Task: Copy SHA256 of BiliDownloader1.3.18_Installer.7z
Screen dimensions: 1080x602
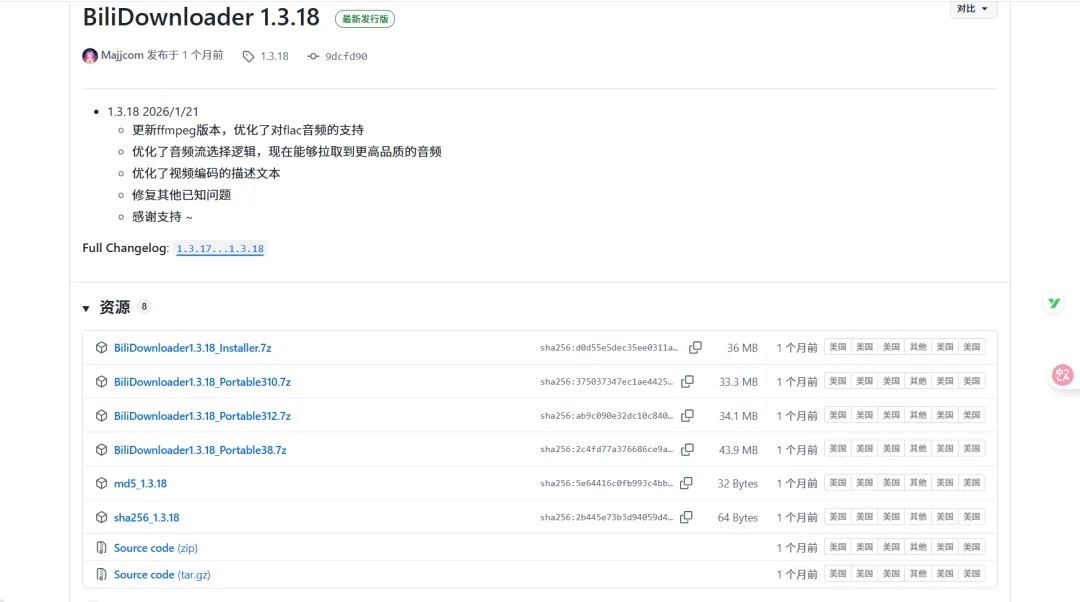Action: (696, 348)
